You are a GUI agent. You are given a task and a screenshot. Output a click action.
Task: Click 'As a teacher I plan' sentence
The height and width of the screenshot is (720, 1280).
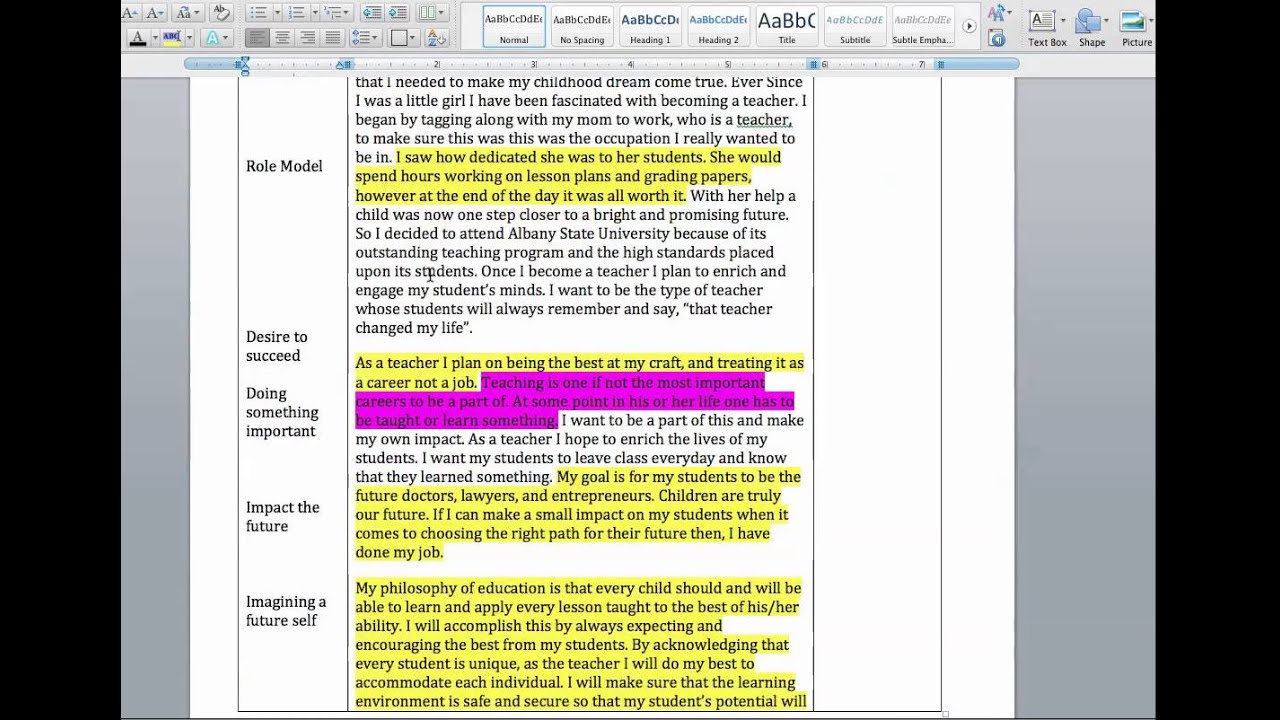click(579, 372)
